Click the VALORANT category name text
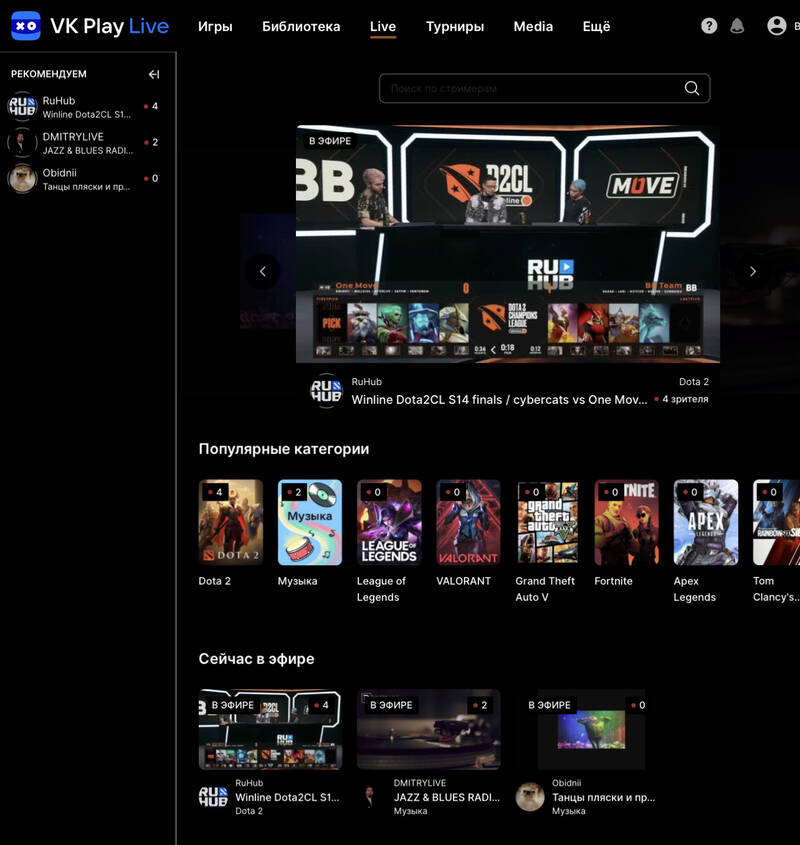 pos(464,581)
